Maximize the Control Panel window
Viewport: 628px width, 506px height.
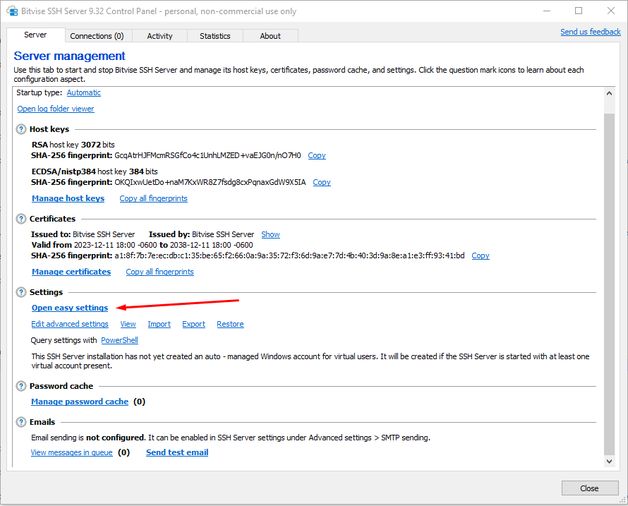(x=579, y=11)
